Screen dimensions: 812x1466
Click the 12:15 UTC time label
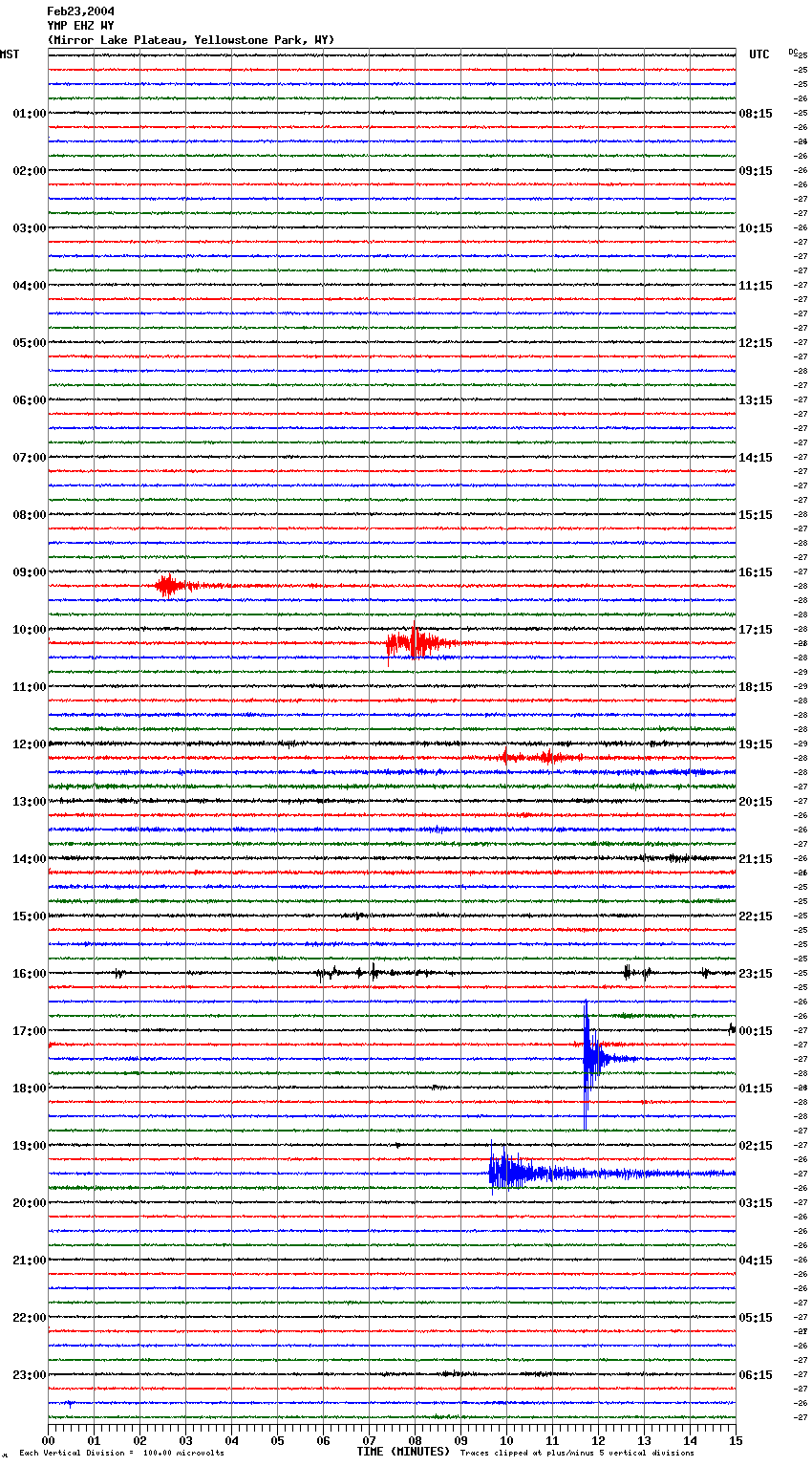click(756, 343)
